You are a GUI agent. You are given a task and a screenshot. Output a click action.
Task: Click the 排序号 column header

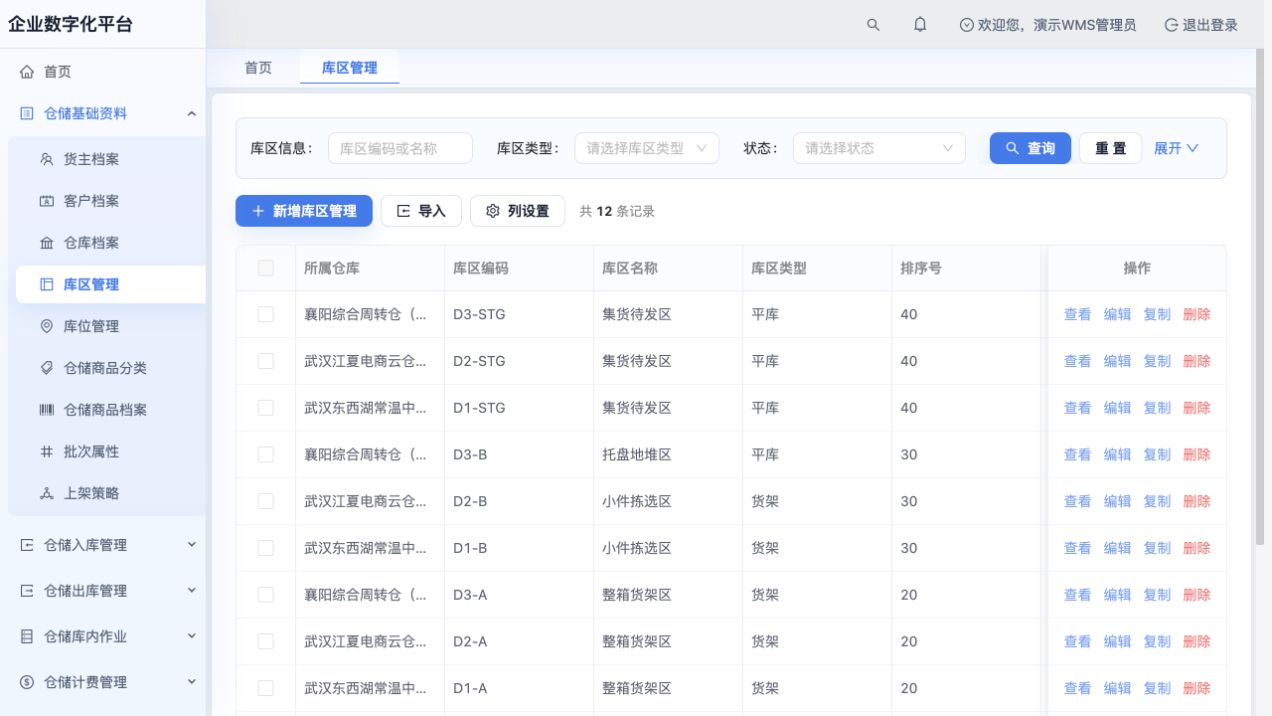(x=921, y=268)
